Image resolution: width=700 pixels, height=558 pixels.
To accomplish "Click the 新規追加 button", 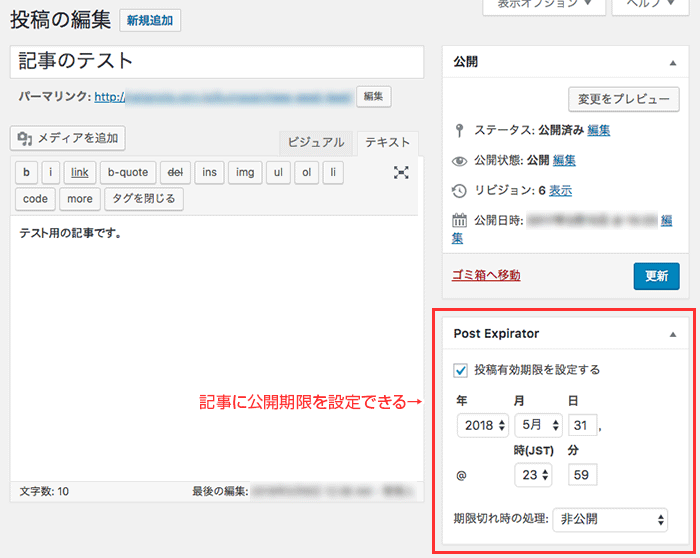I will pos(150,21).
